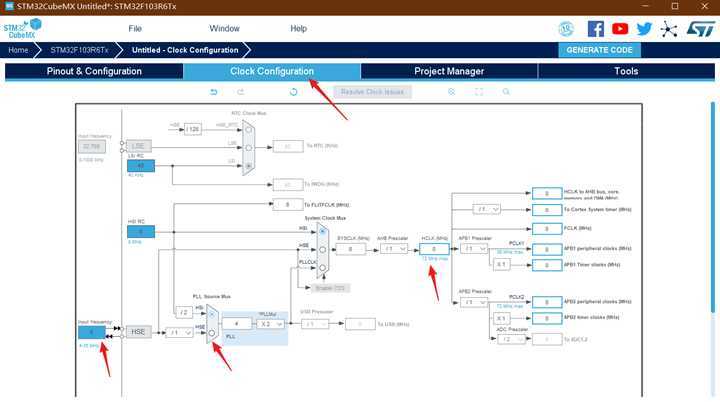Click the LSI RC value box
The height and width of the screenshot is (402, 720).
[141, 165]
